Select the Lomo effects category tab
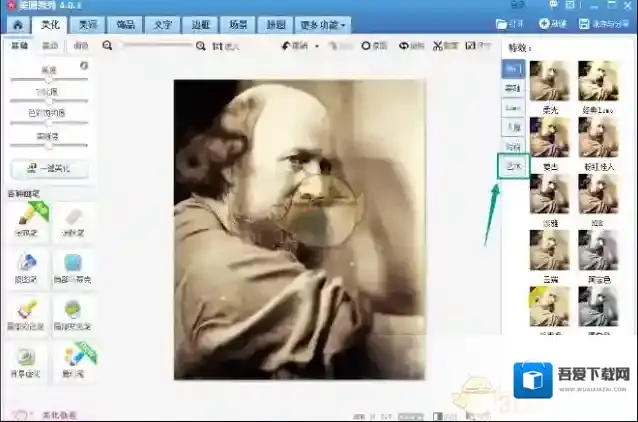 tap(513, 108)
